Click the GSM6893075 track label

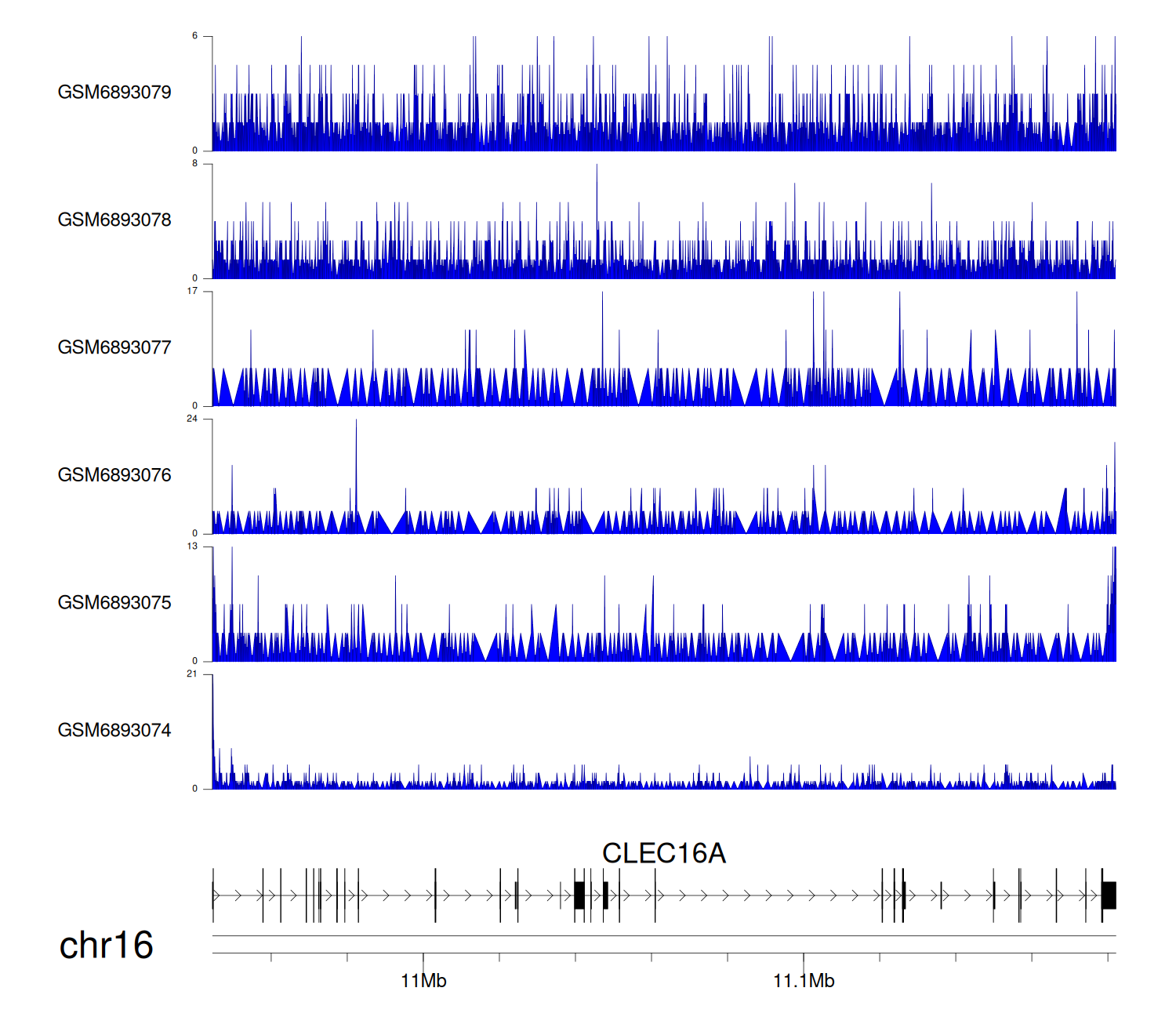click(x=114, y=603)
